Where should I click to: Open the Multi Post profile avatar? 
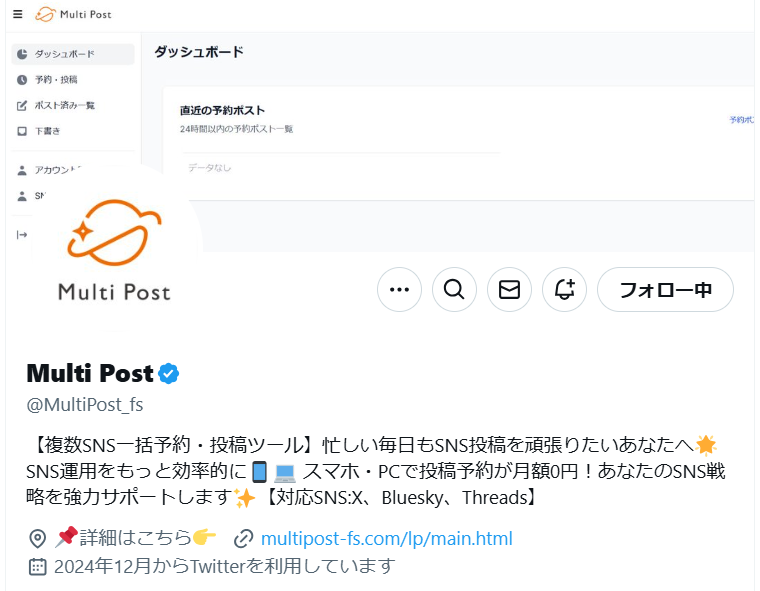click(x=115, y=247)
